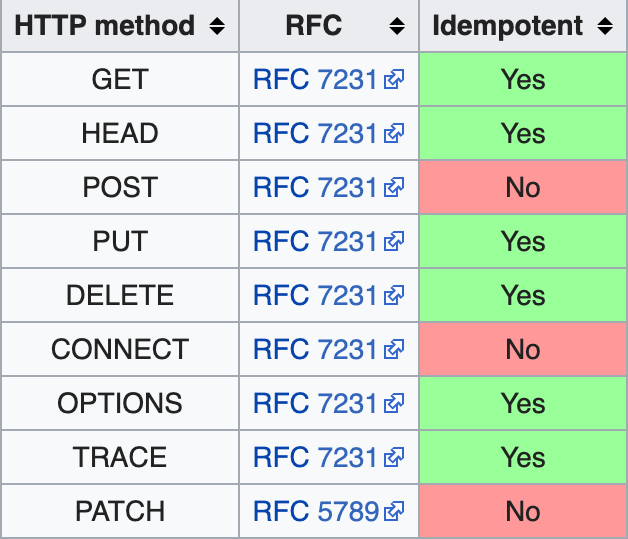Click external link icon beside RFC 5789

point(394,513)
